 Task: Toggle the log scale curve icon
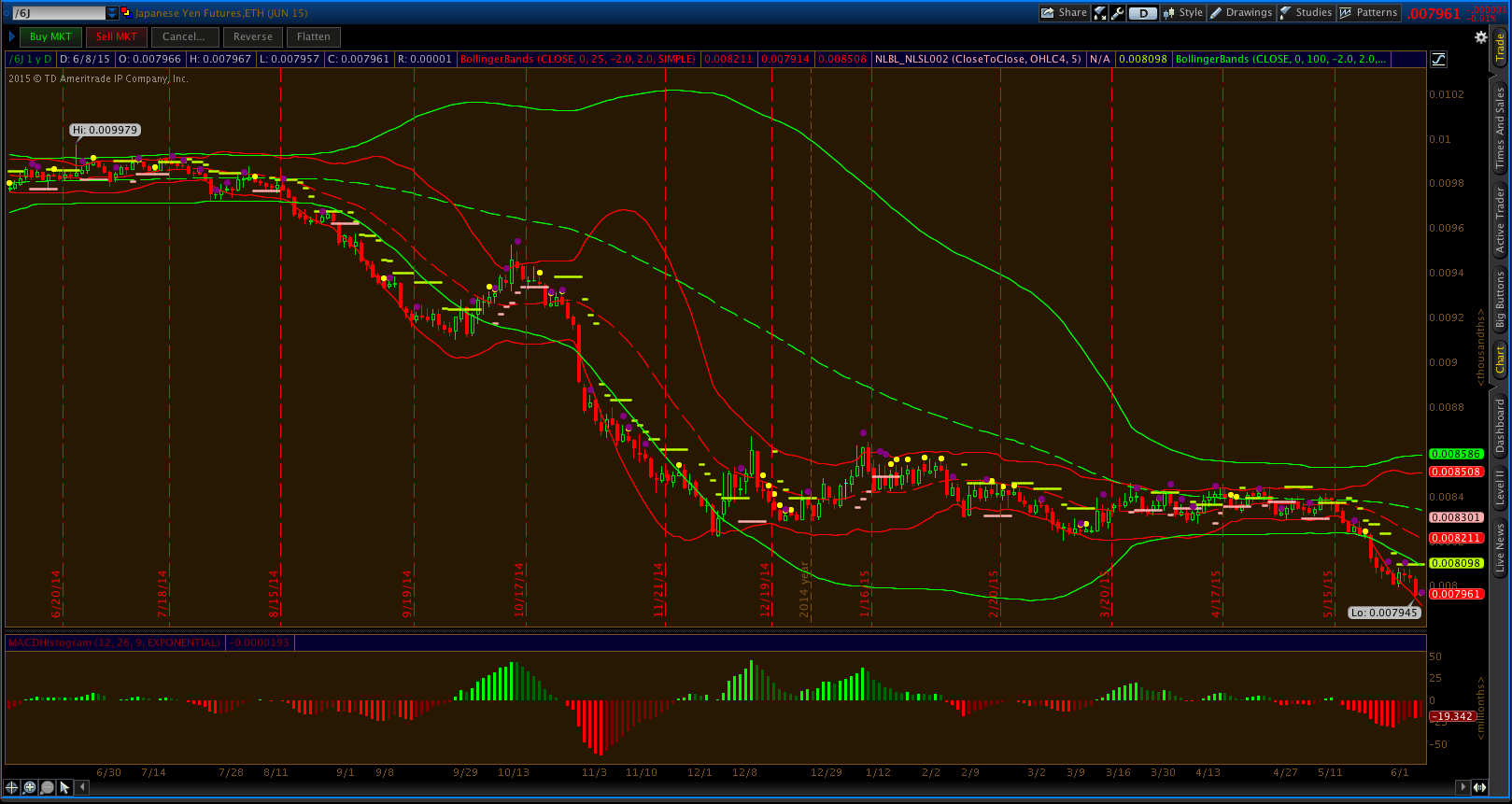click(x=1438, y=59)
